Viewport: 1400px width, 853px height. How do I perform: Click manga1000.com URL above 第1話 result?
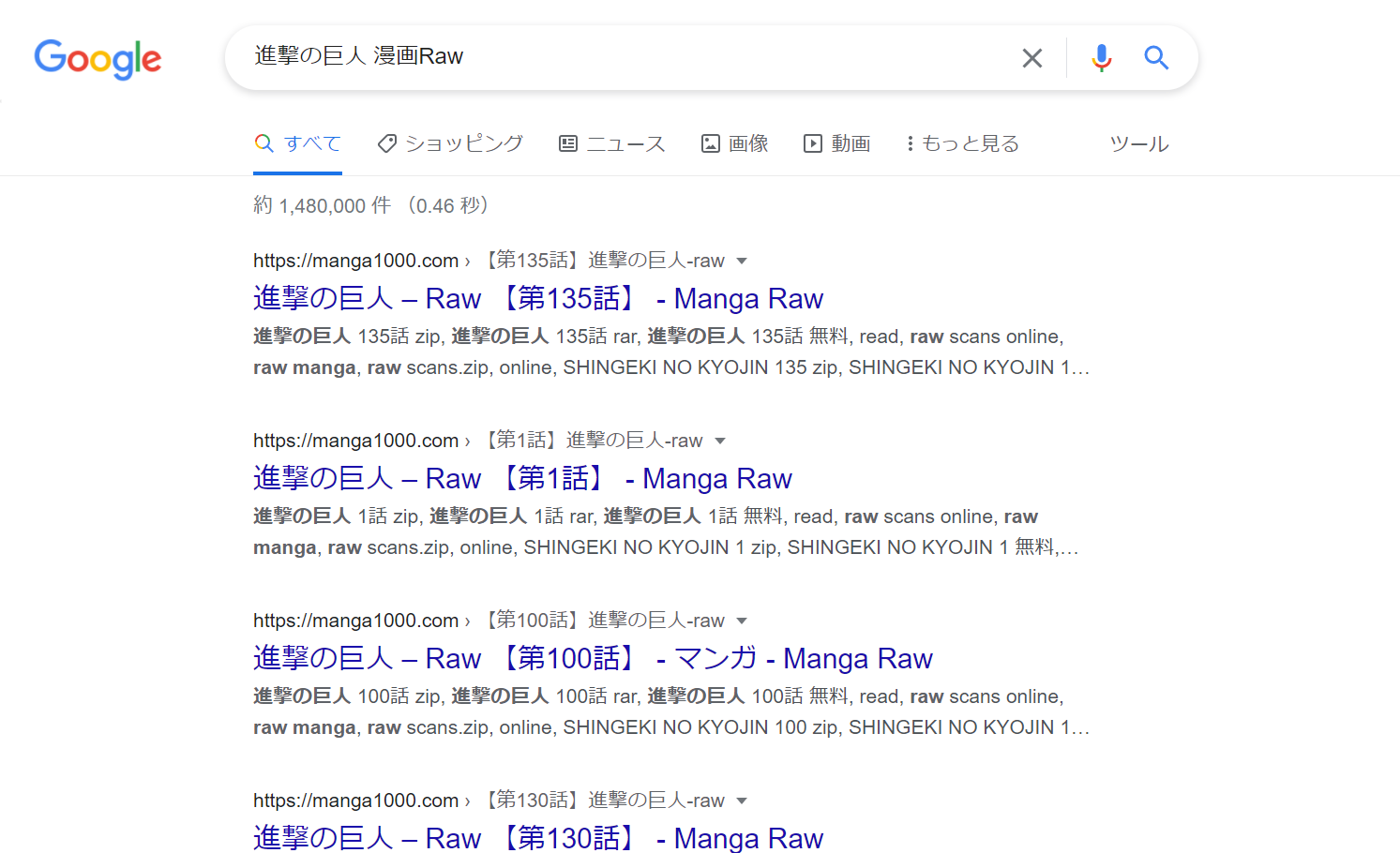pos(355,441)
